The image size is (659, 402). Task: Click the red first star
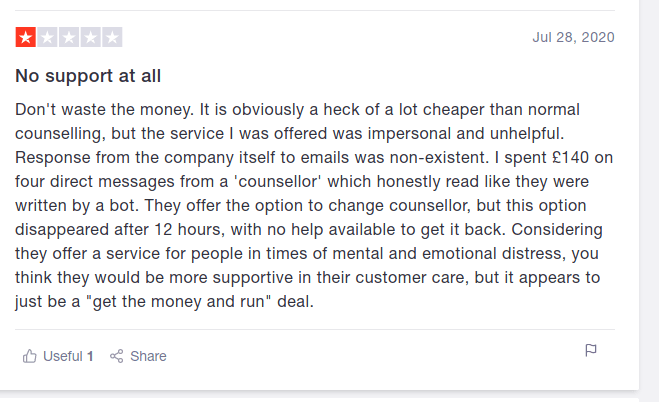[25, 38]
